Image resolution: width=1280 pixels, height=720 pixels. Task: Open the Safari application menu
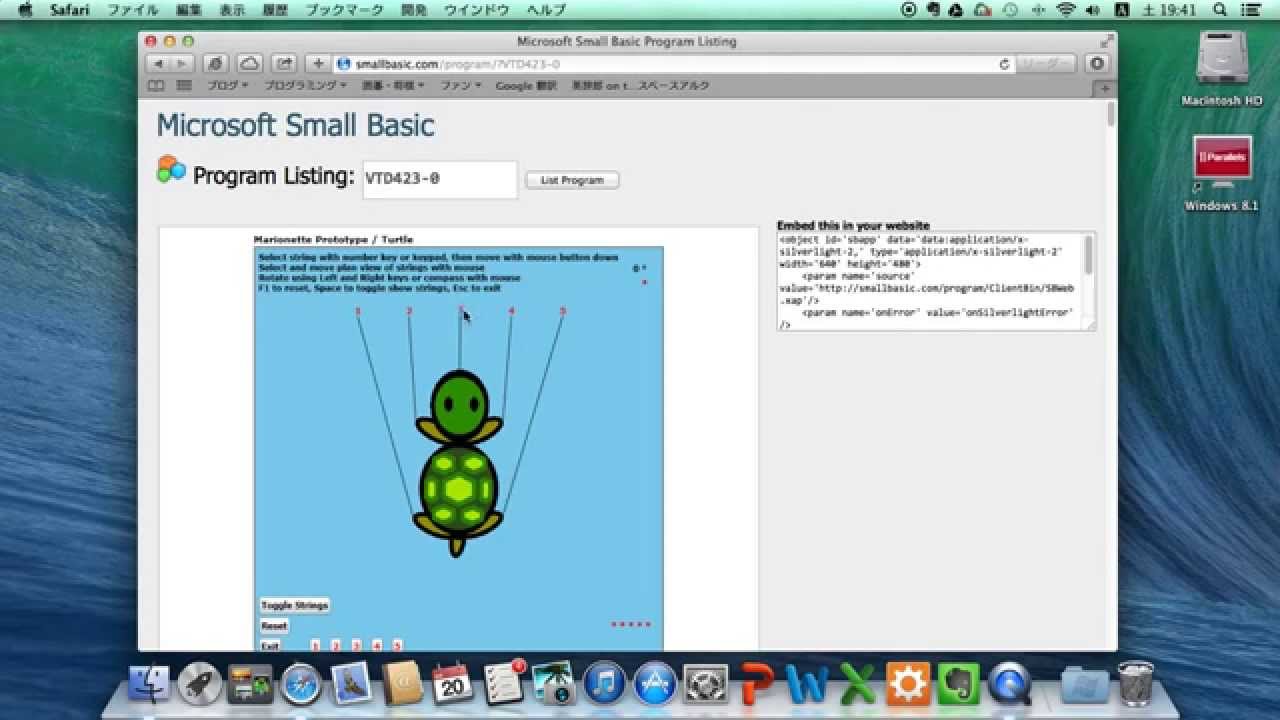coord(70,10)
